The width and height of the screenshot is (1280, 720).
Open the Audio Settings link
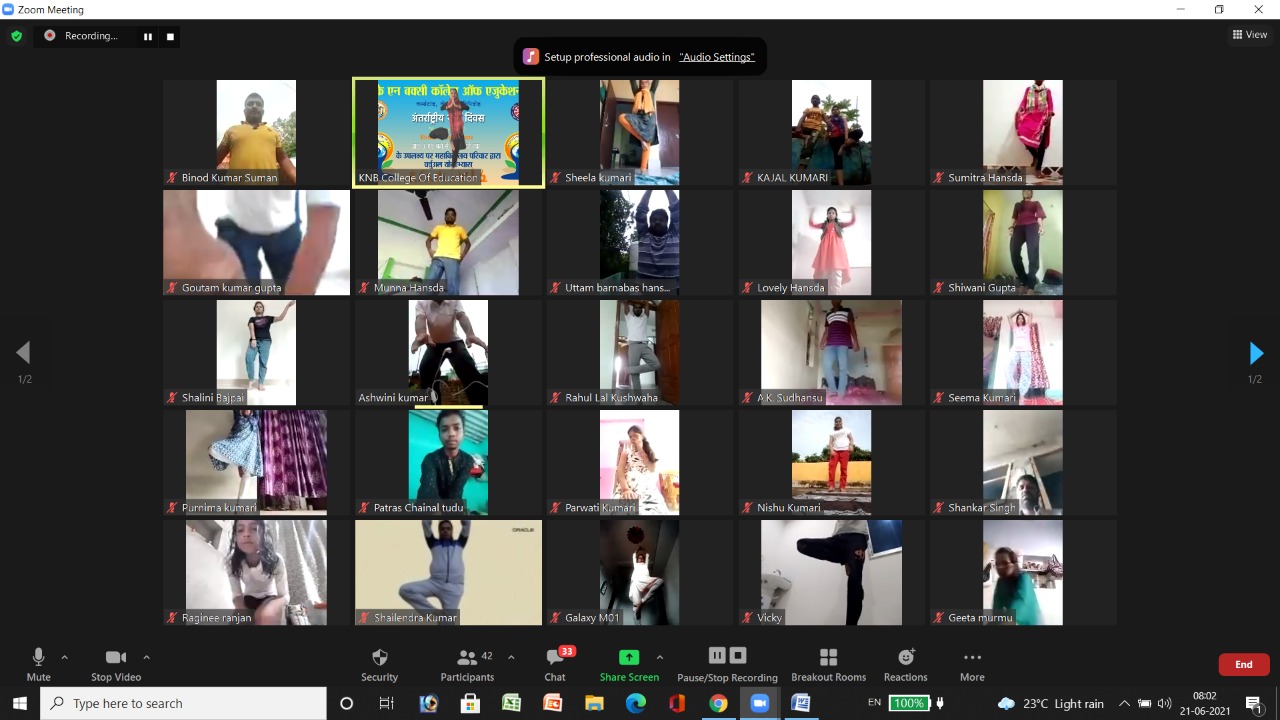[x=716, y=57]
